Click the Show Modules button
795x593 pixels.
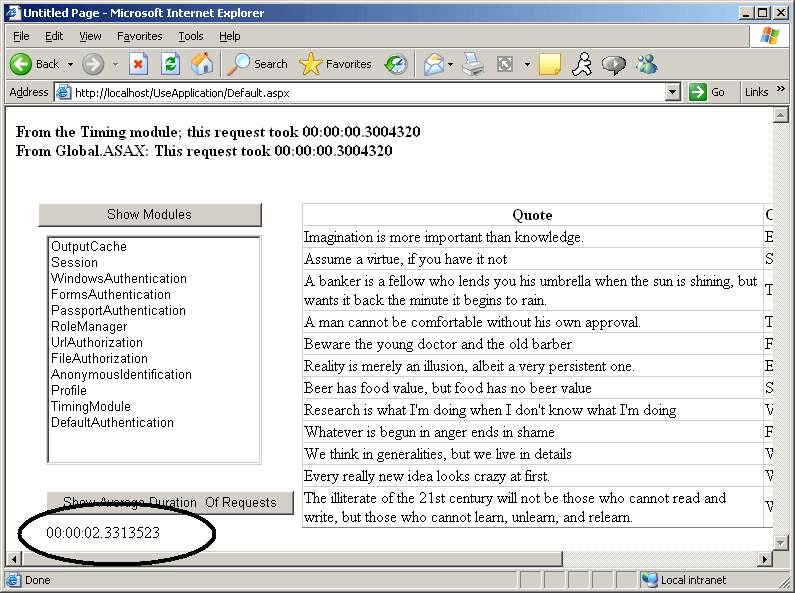coord(149,214)
